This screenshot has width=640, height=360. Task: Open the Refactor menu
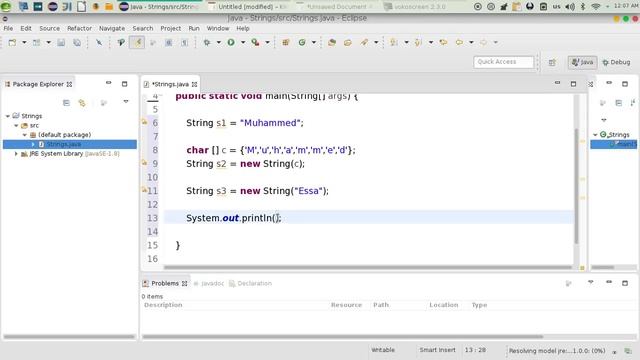tap(80, 29)
